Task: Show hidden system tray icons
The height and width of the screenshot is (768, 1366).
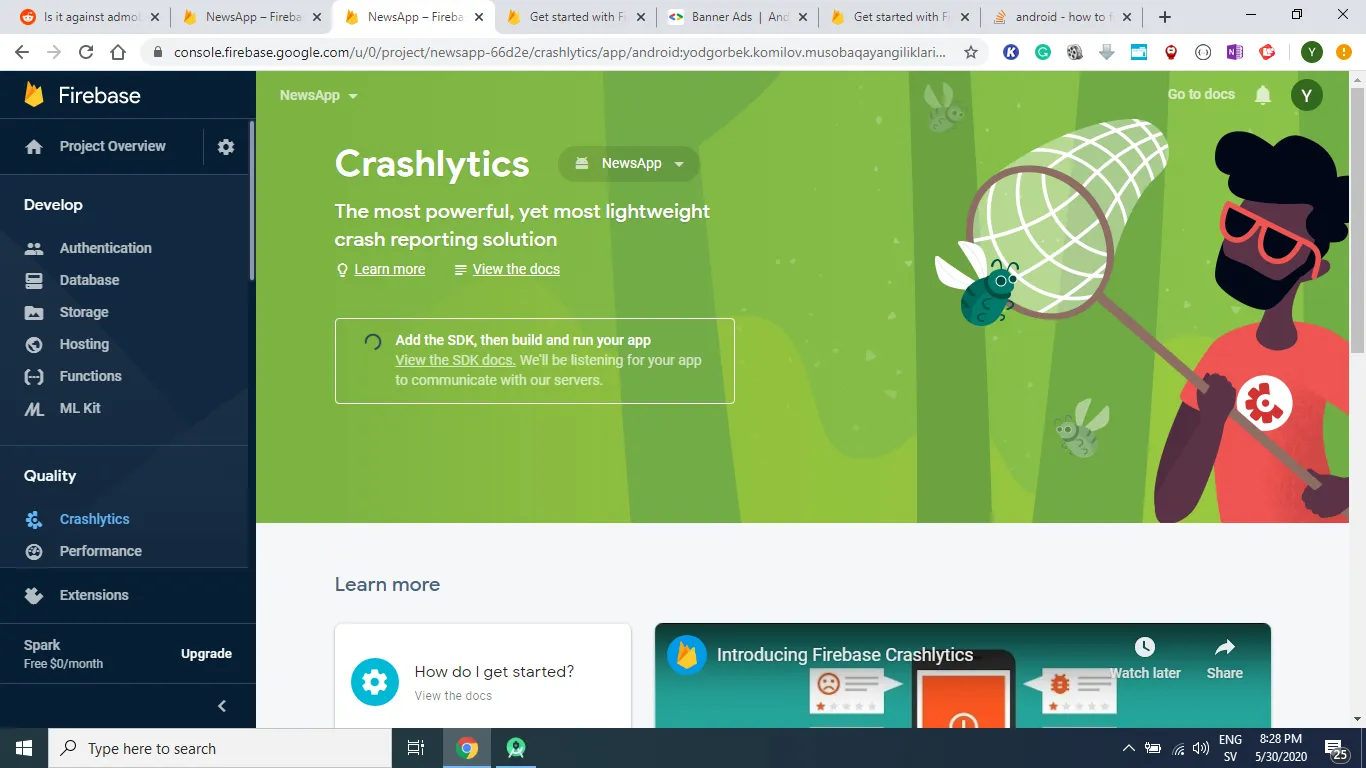Action: click(1129, 748)
